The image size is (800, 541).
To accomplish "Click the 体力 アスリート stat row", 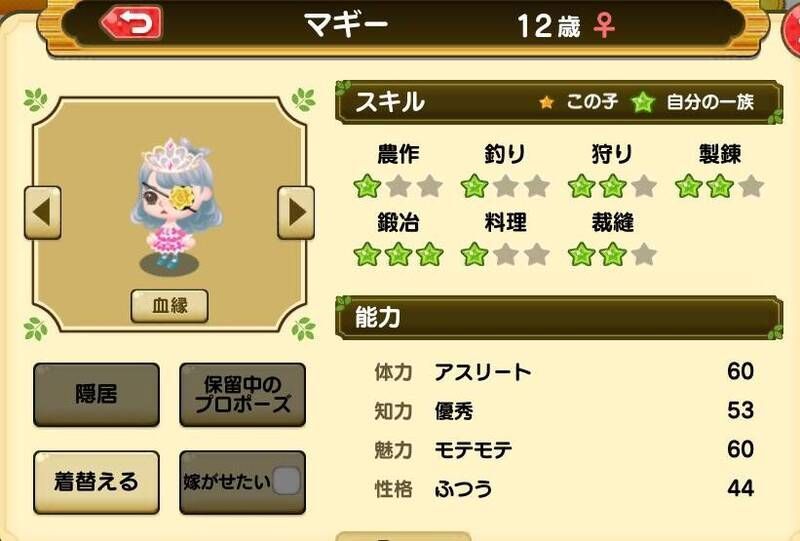I will [x=564, y=372].
